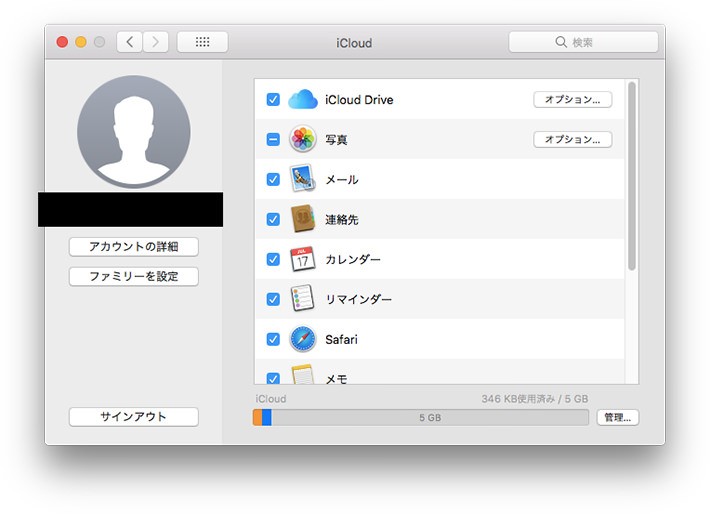
Task: Click the back arrow in toolbar
Action: click(x=130, y=42)
